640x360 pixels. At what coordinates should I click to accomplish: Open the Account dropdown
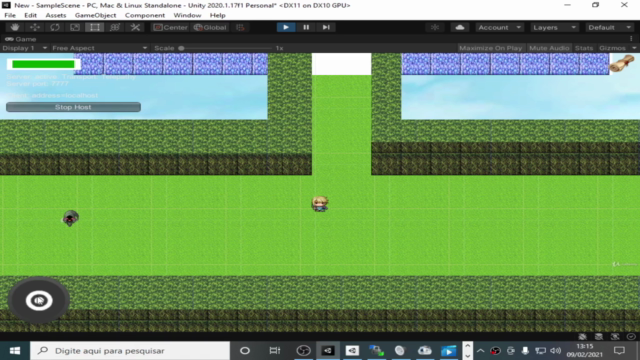coord(500,27)
